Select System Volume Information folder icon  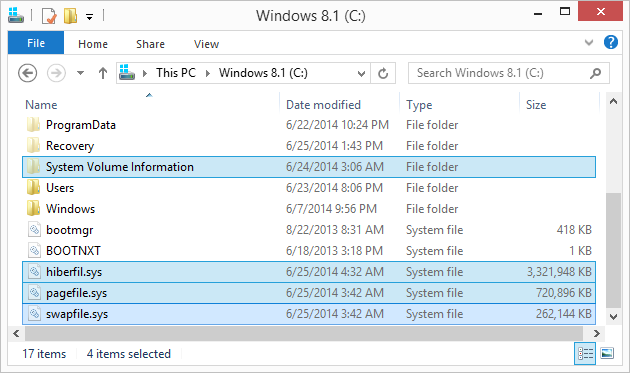(x=34, y=166)
